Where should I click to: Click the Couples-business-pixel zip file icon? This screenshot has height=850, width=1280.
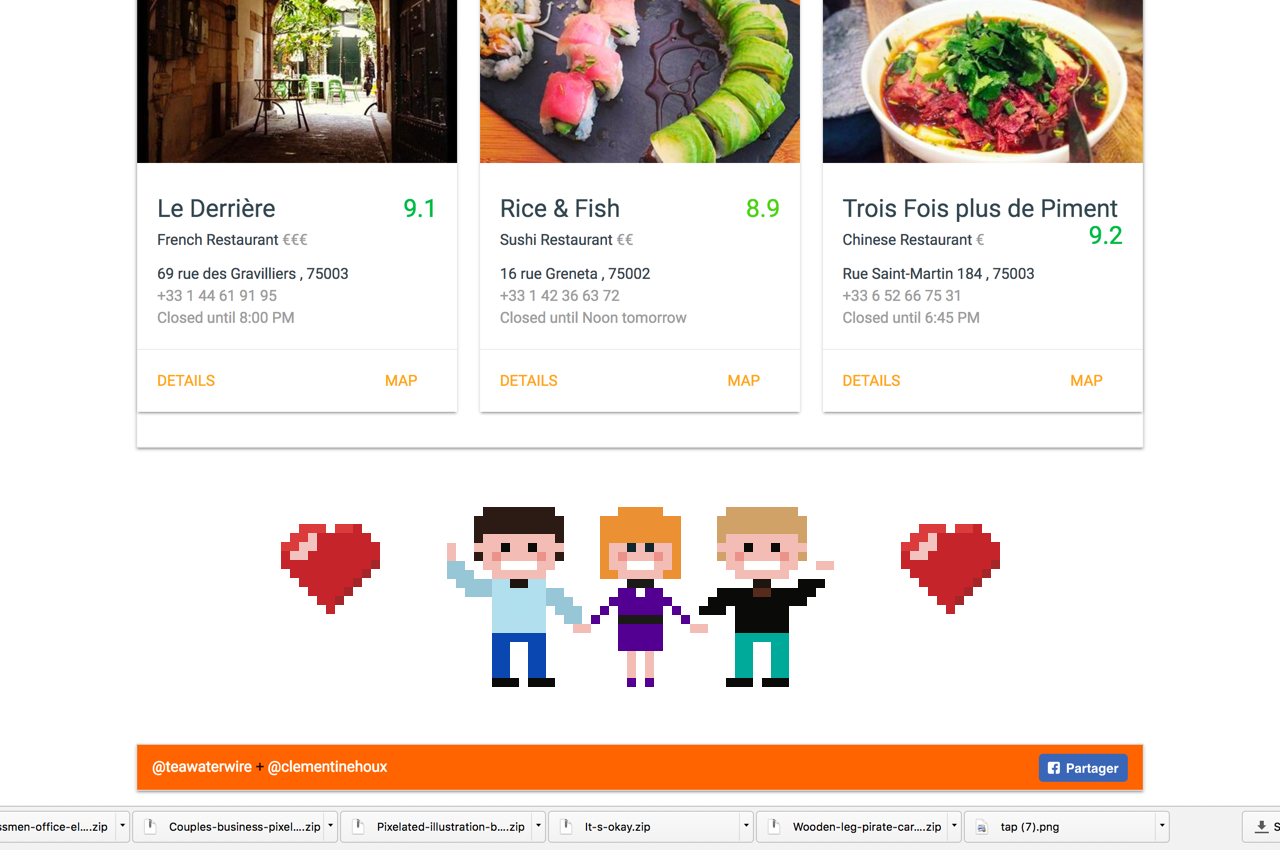click(151, 827)
